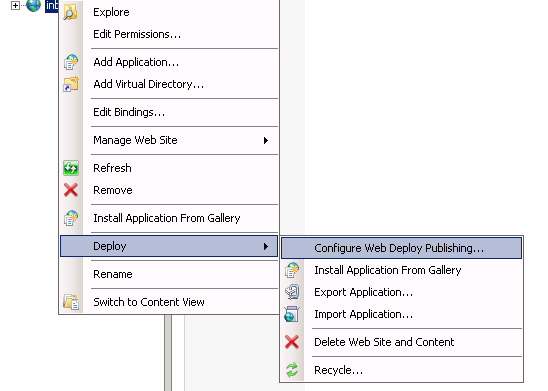Choose Edit Permissions... menu entry
Image resolution: width=548 pixels, height=391 pixels.
tap(169, 34)
